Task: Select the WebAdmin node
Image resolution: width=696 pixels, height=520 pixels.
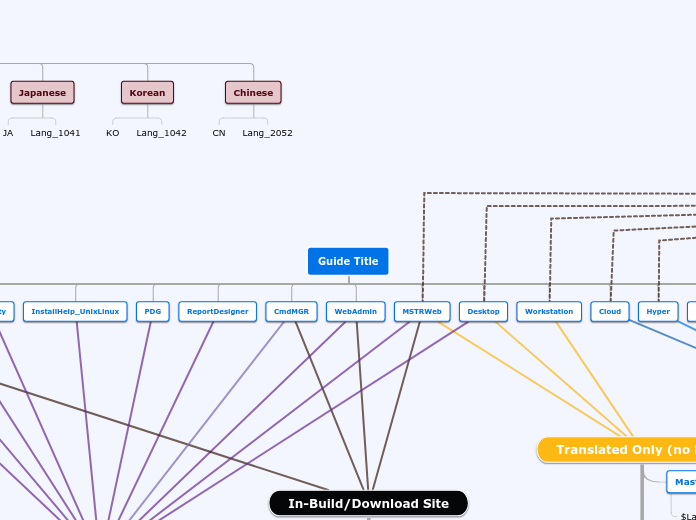Action: pos(356,311)
